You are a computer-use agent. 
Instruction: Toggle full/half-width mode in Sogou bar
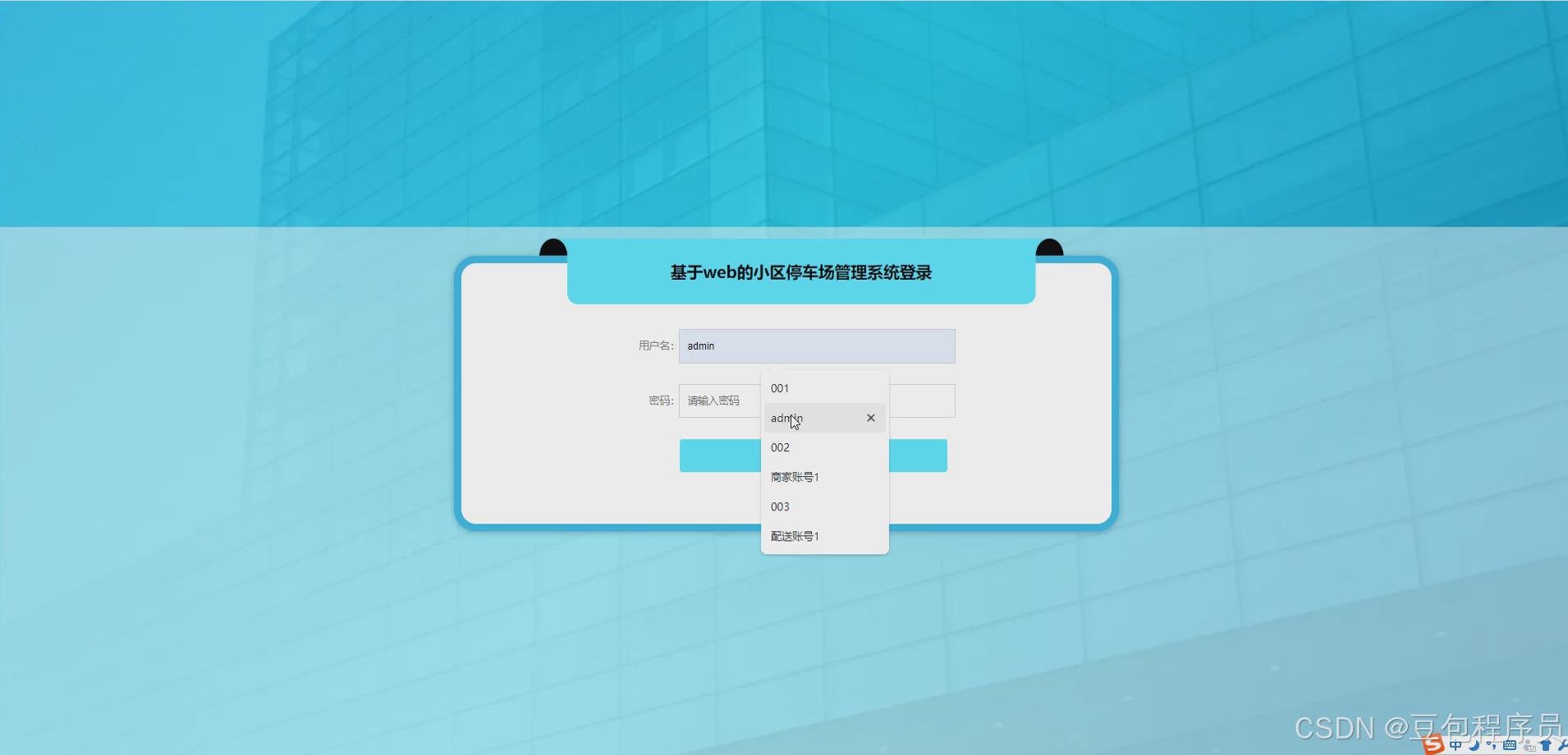(1474, 747)
